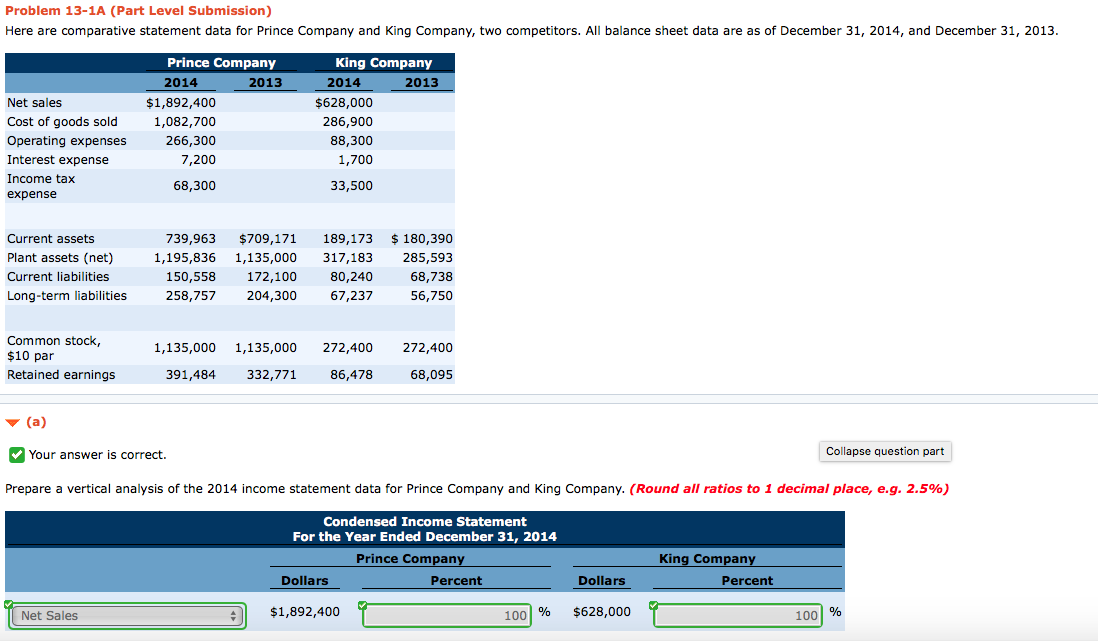Click the 'Your answer is correct' message
1098x641 pixels.
pos(97,455)
